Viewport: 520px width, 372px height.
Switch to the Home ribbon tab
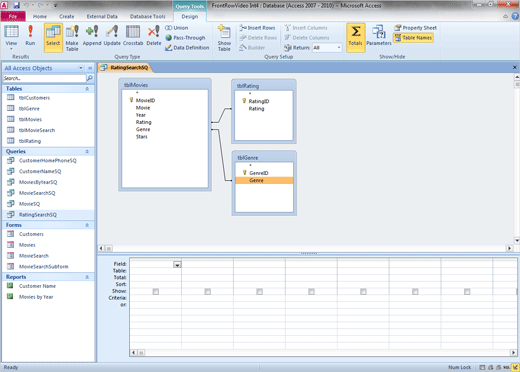[x=40, y=16]
